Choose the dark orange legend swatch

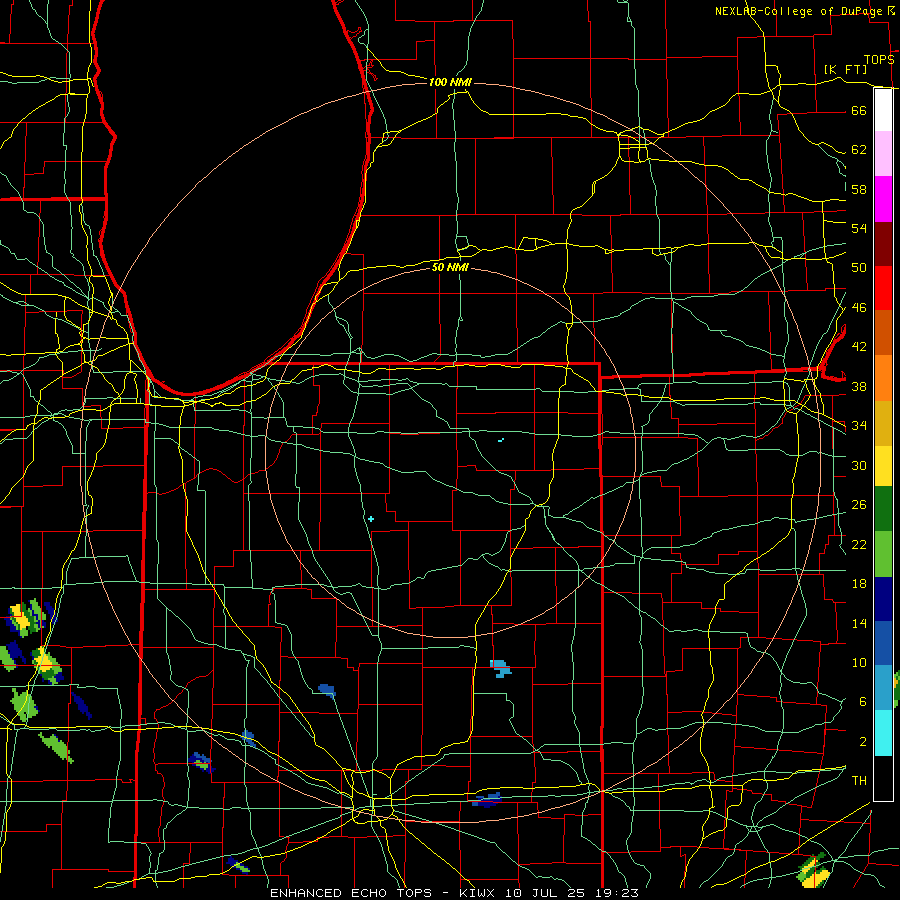click(x=883, y=333)
